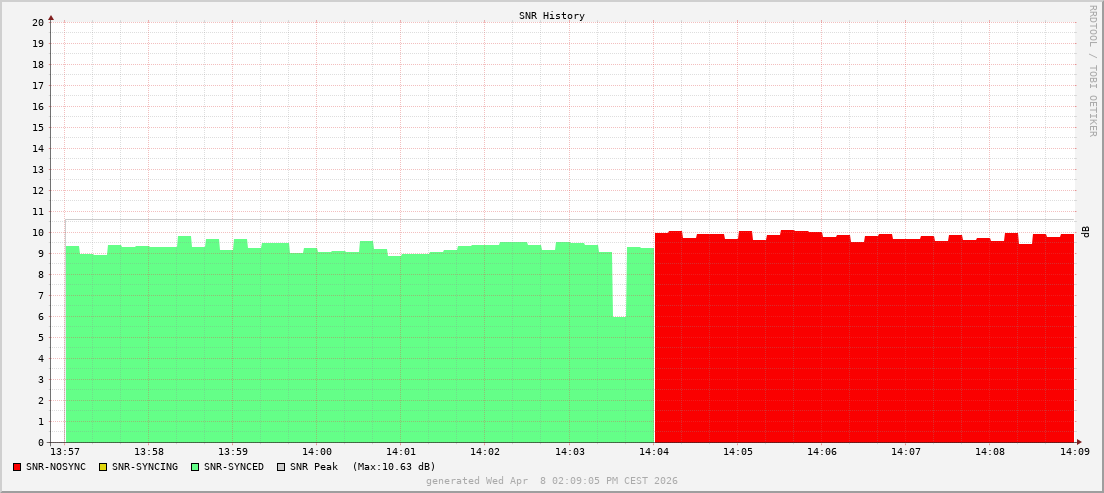
Task: Click the generated timestamp footer text
Action: 552,481
